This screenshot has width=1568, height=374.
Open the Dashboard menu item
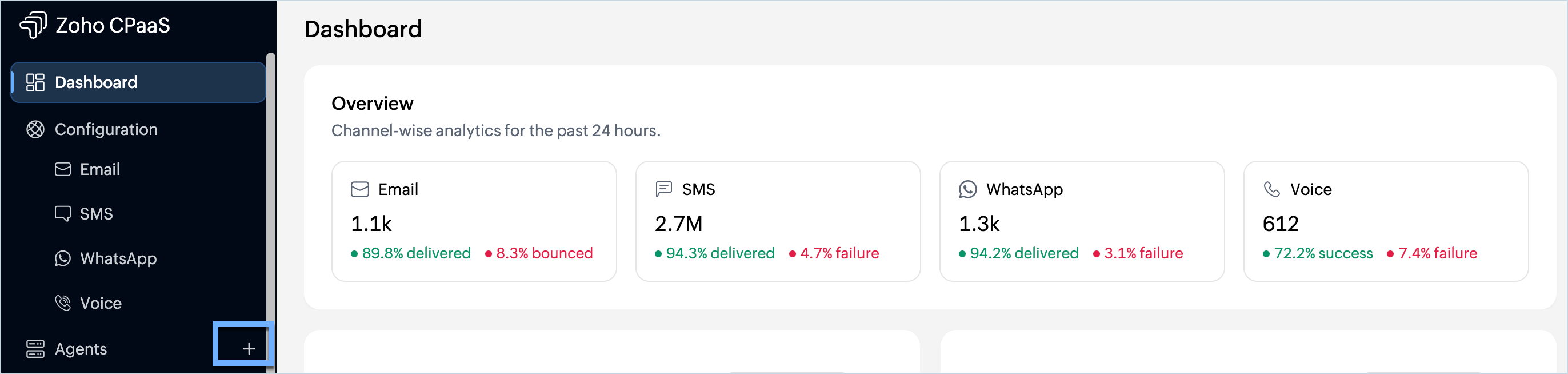pos(138,82)
